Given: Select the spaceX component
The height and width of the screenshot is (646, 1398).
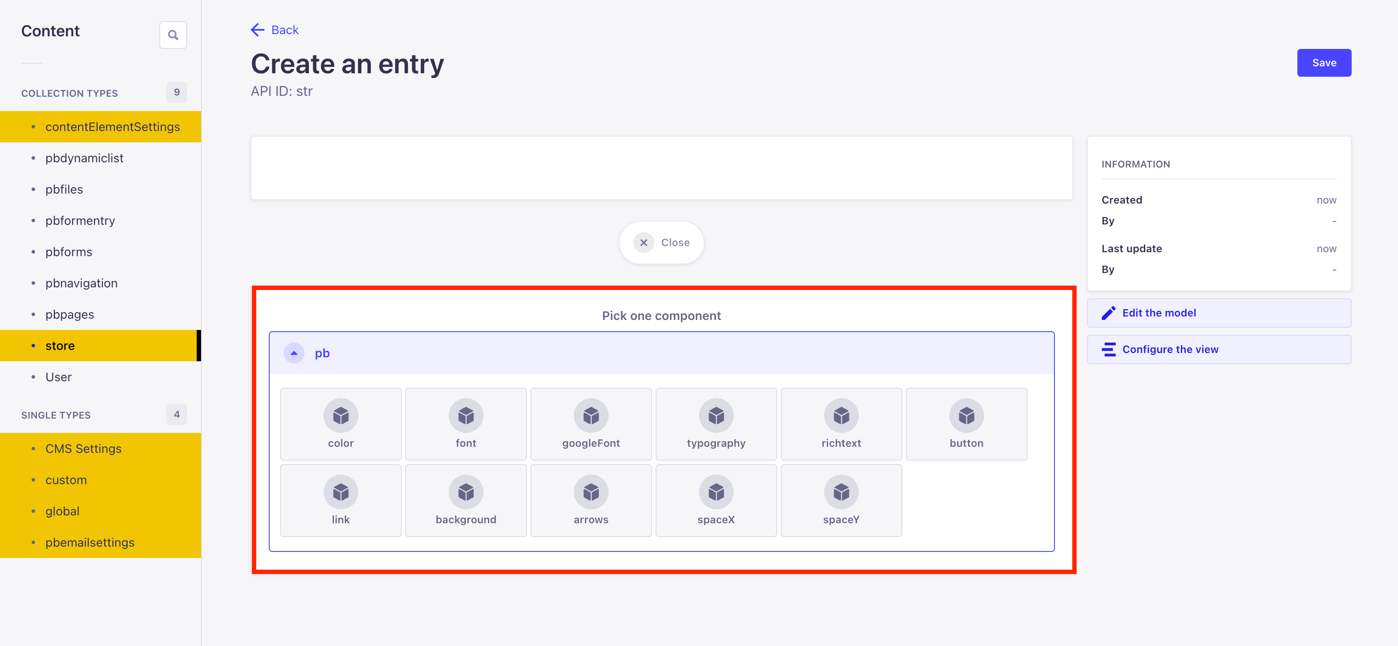Looking at the screenshot, I should pos(716,500).
